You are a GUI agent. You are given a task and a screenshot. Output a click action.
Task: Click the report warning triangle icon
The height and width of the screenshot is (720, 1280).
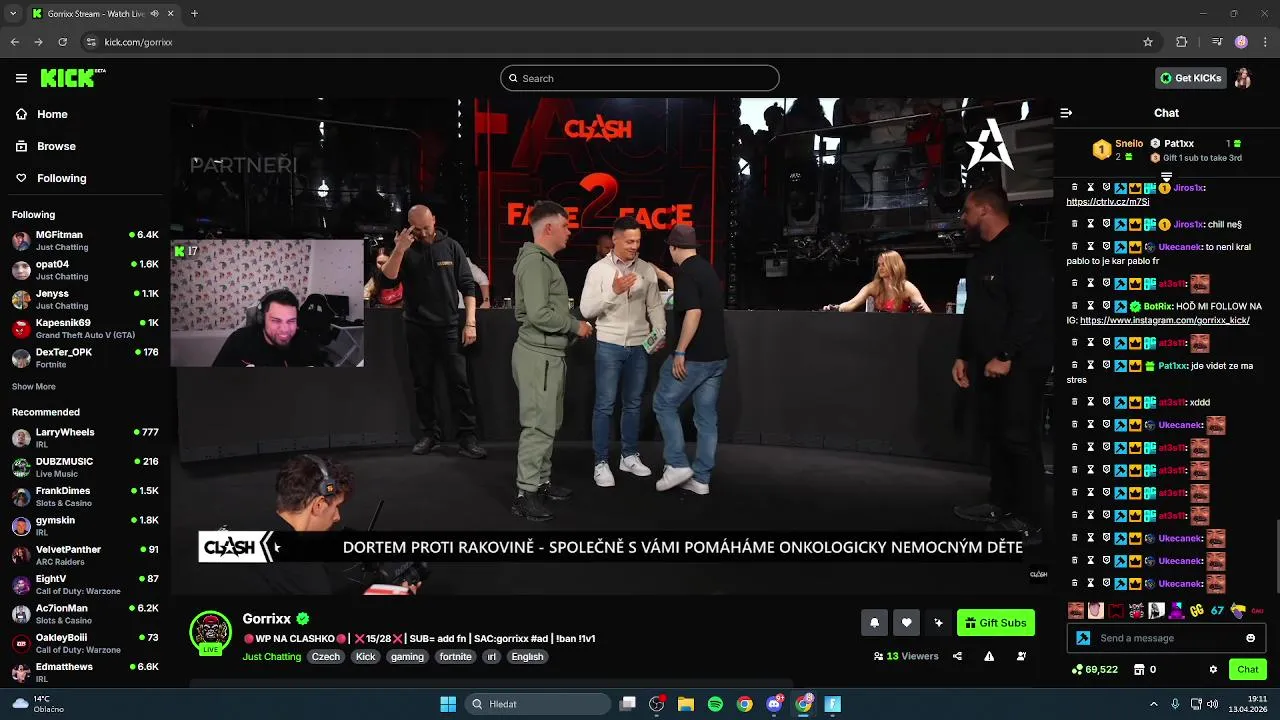tap(989, 656)
